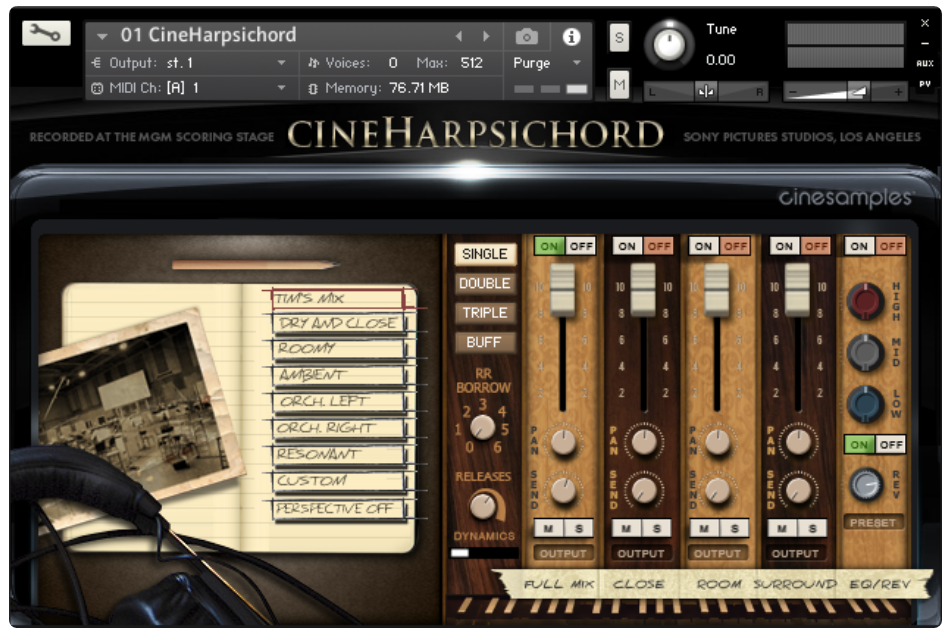
Task: Select the Resonant notebook preset
Action: [338, 454]
